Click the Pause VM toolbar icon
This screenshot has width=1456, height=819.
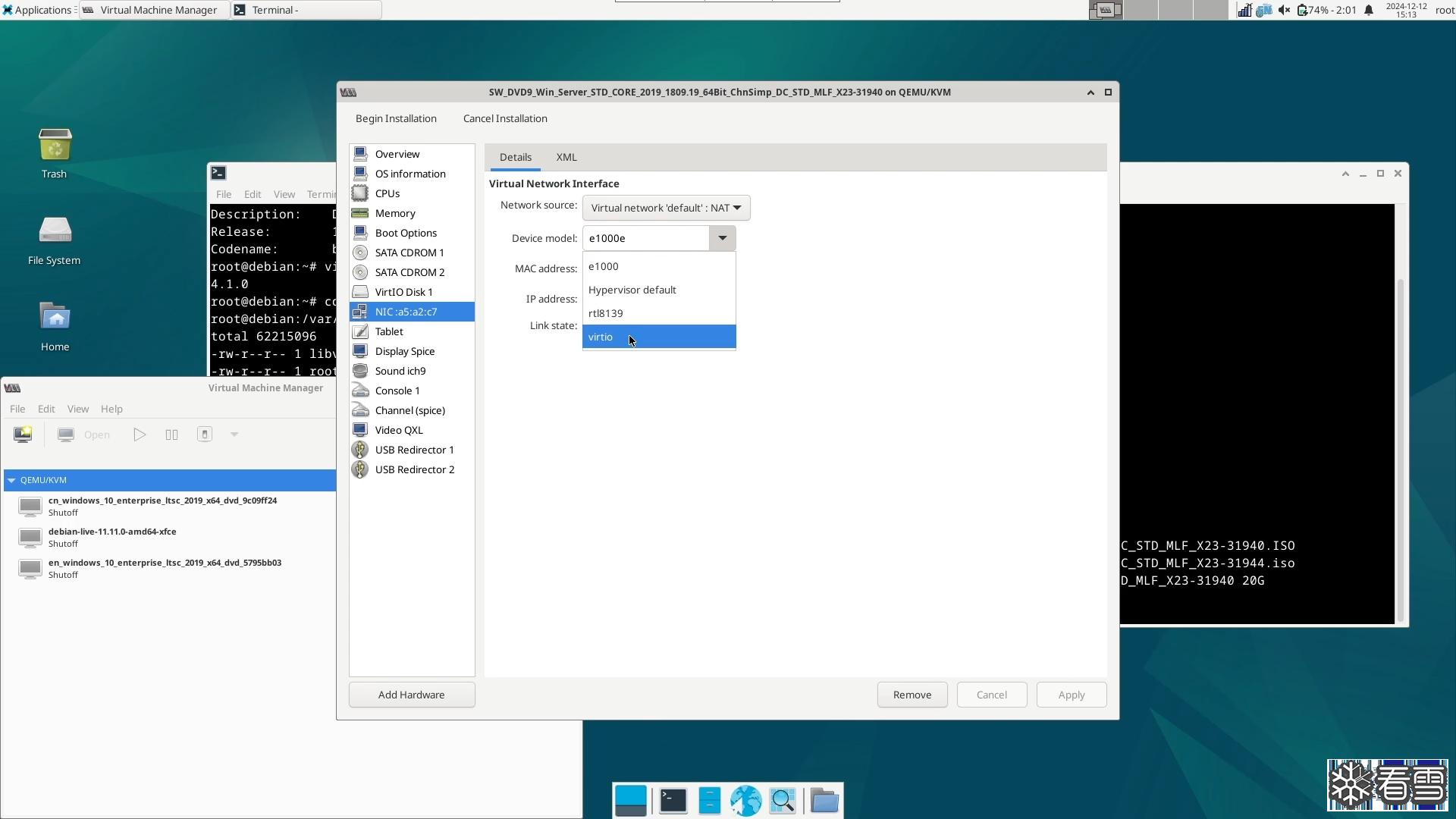click(171, 435)
